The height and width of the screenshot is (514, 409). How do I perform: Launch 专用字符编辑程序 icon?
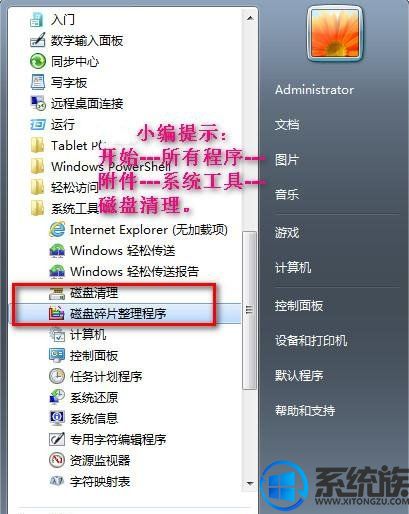pos(57,439)
